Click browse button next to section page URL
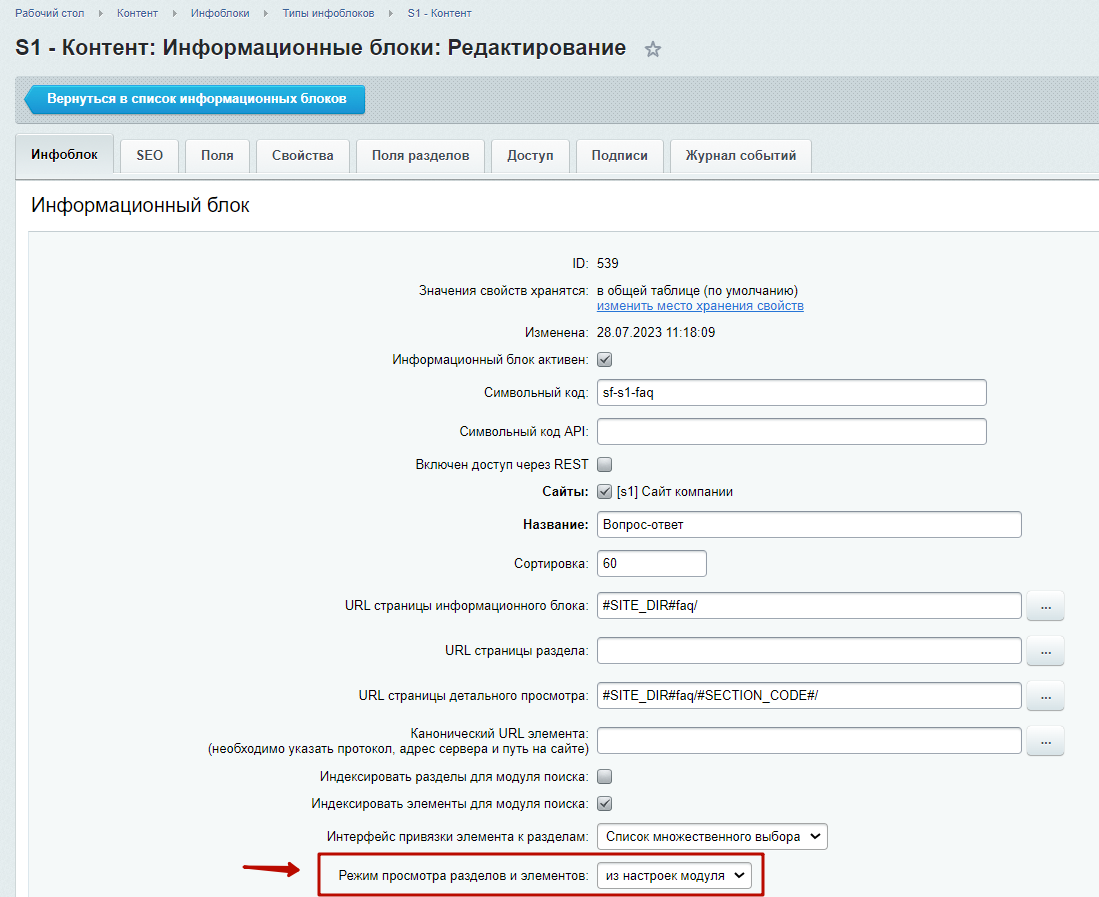 [x=1045, y=651]
